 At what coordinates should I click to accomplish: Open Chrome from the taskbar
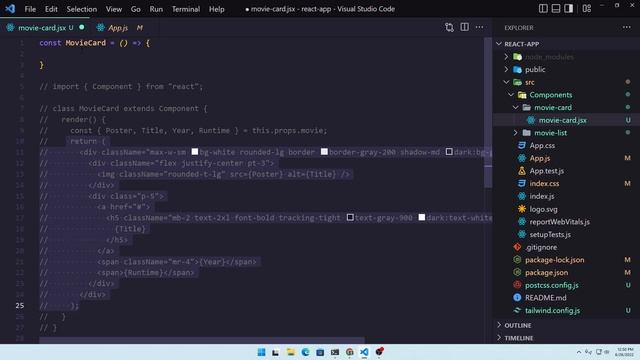pyautogui.click(x=349, y=352)
